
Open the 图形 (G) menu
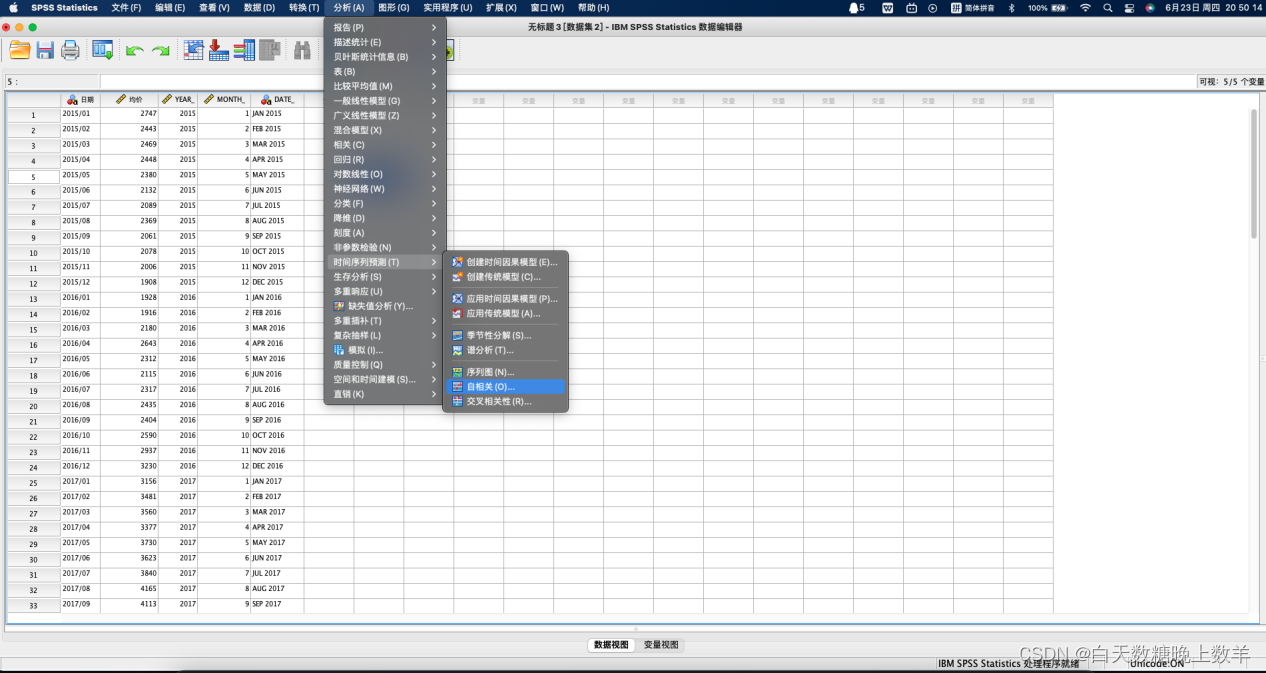click(x=394, y=8)
